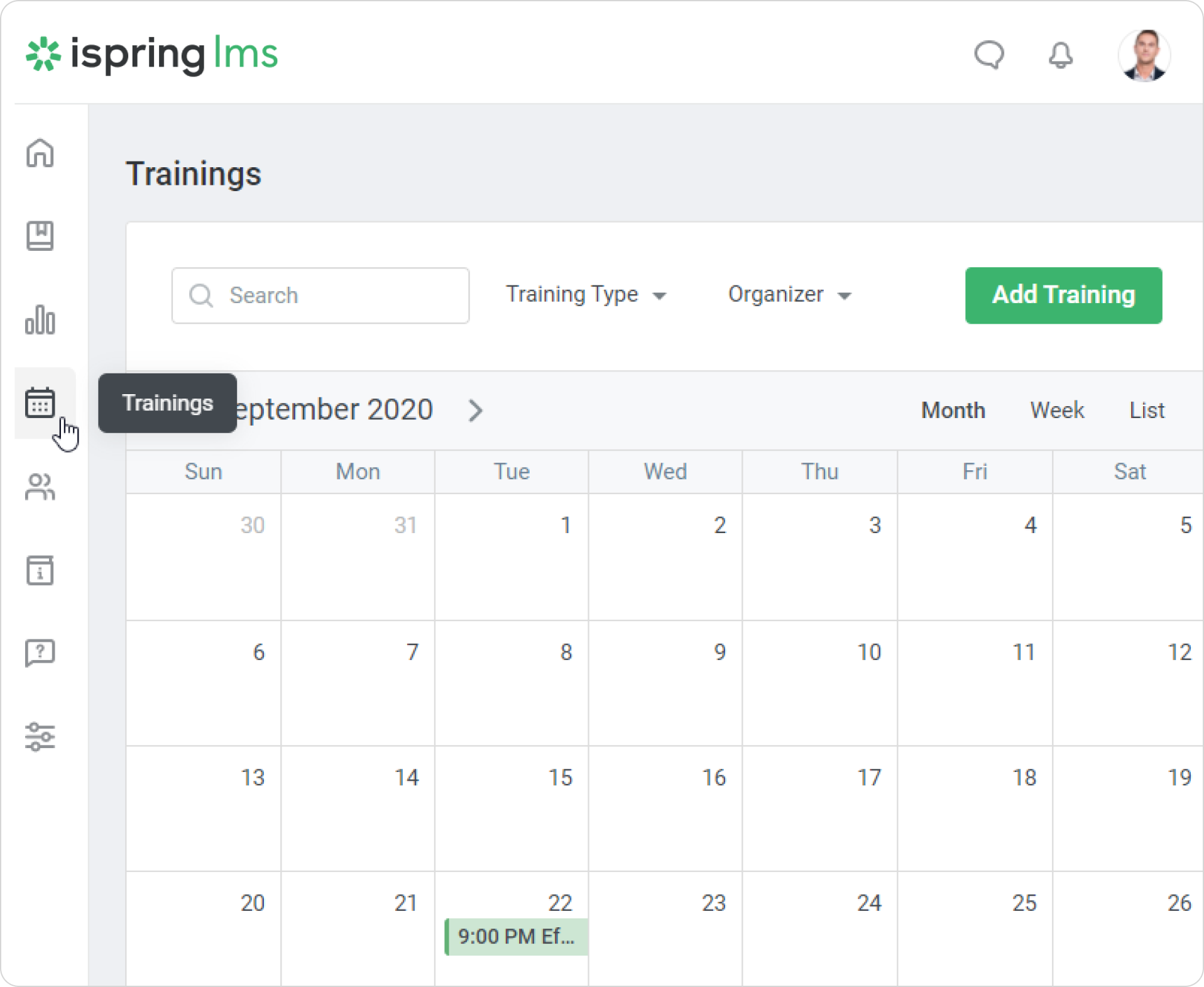The image size is (1204, 987).
Task: Open the users people icon in sidebar
Action: click(x=40, y=487)
